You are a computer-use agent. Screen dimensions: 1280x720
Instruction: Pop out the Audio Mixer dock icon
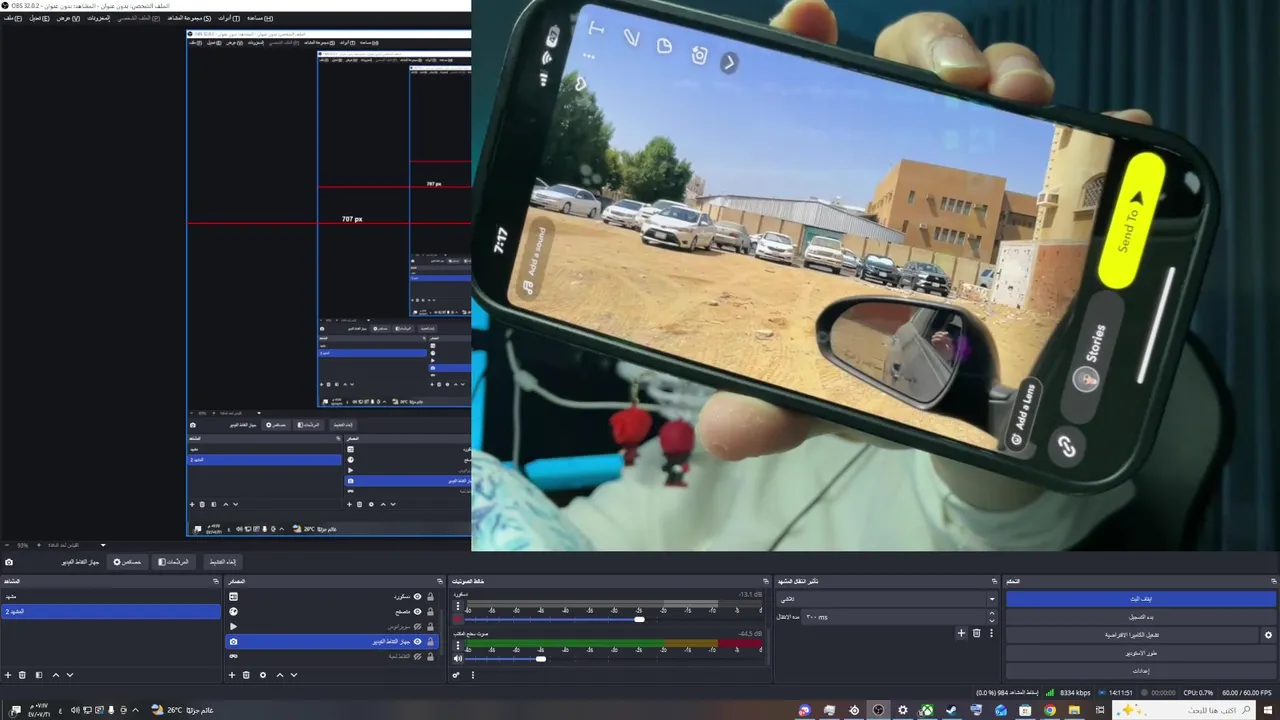click(767, 581)
